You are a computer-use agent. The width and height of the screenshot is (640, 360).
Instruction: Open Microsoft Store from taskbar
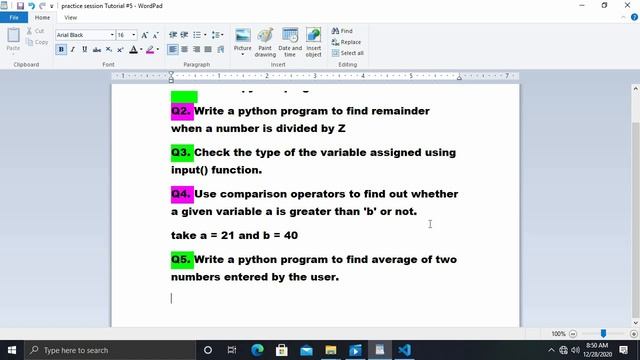point(282,350)
